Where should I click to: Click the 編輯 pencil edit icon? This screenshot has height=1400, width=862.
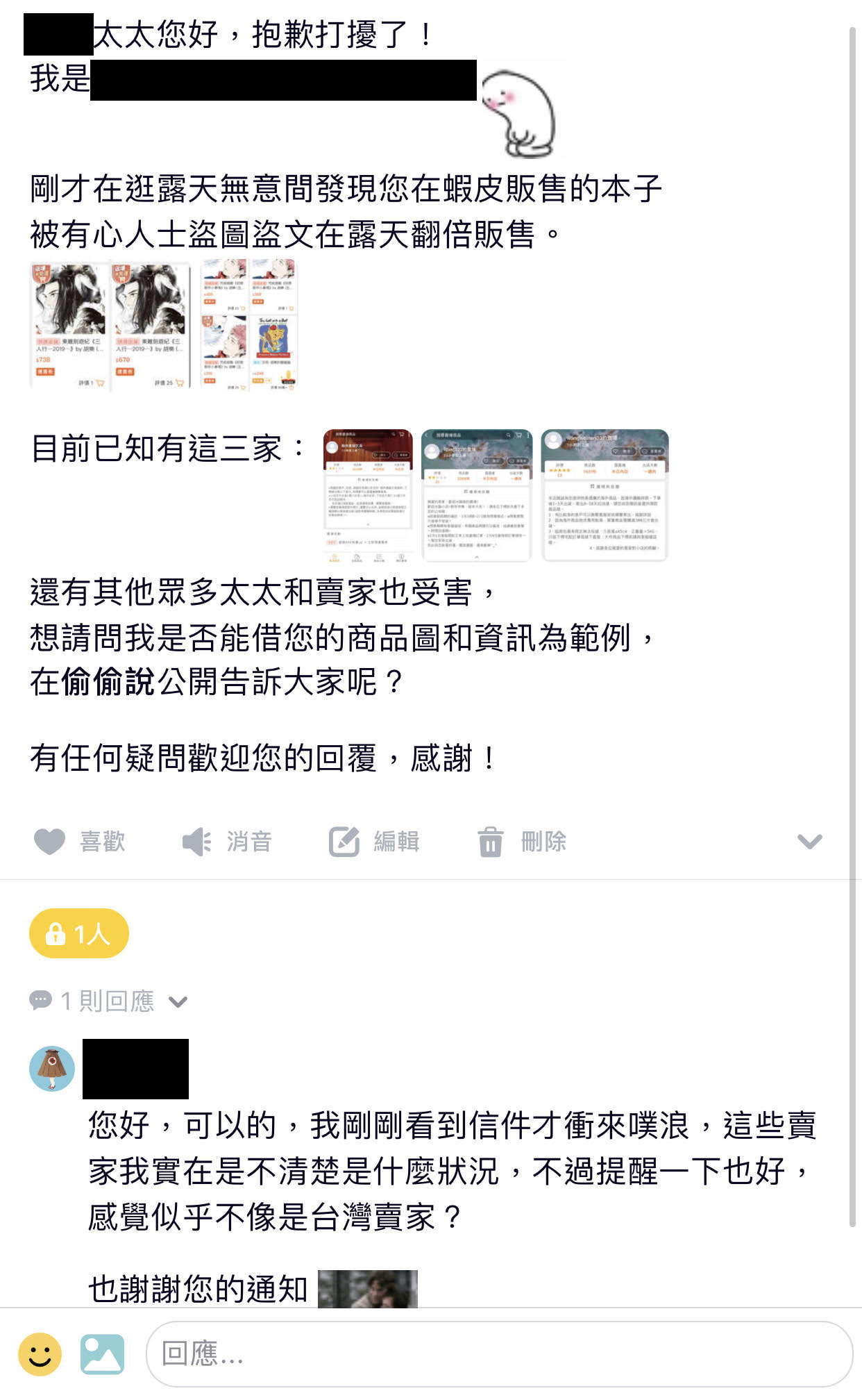[344, 842]
